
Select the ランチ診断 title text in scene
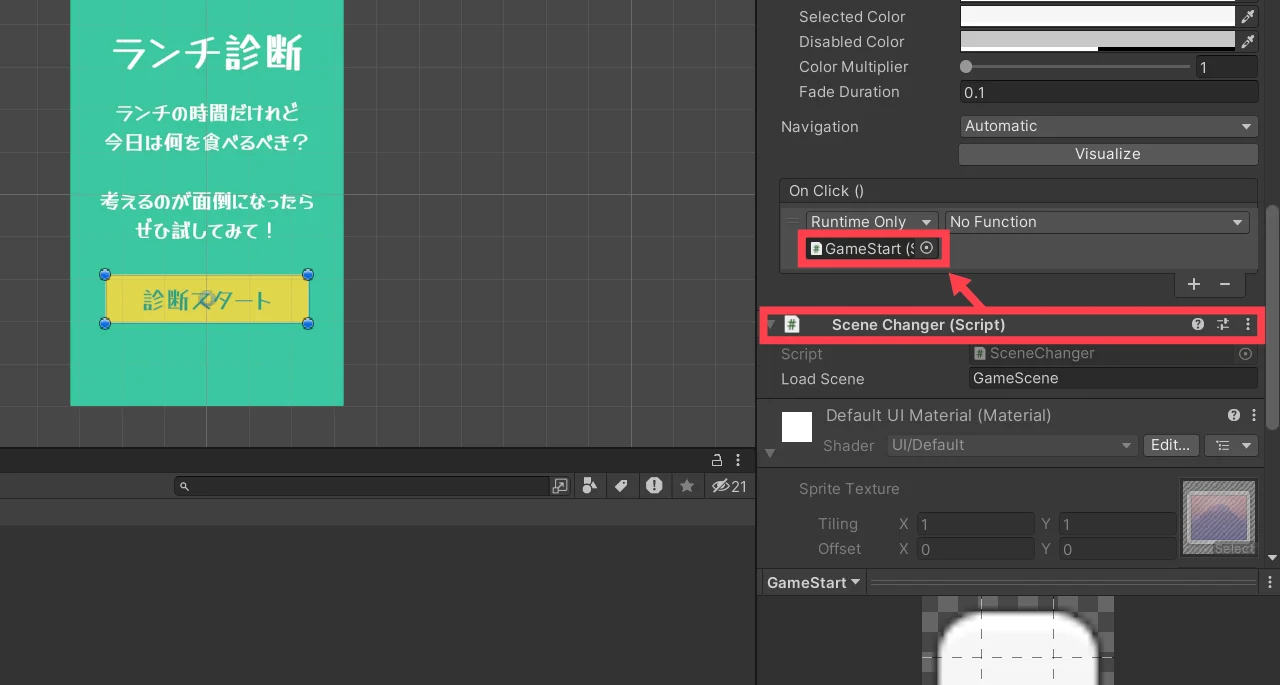click(x=207, y=52)
